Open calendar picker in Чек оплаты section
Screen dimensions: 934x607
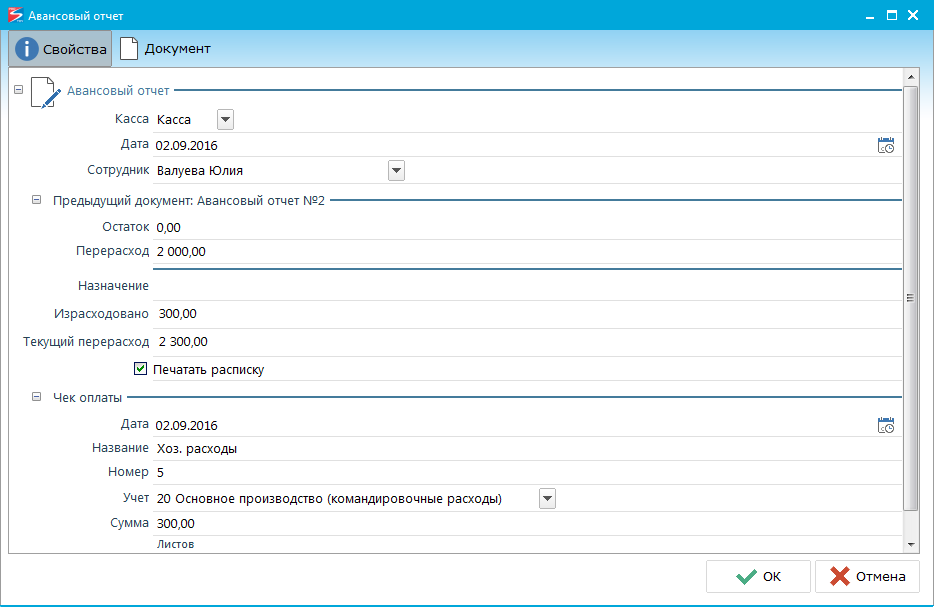pos(886,425)
